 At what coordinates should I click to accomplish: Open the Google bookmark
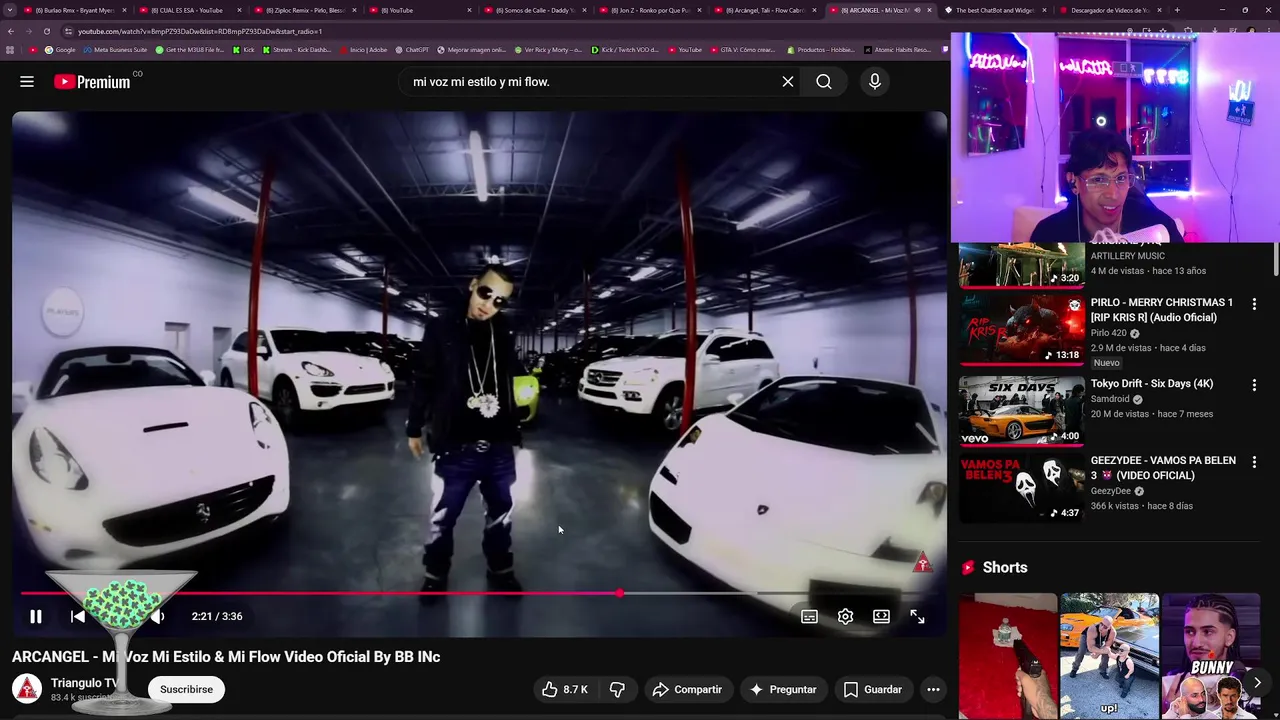click(x=60, y=50)
